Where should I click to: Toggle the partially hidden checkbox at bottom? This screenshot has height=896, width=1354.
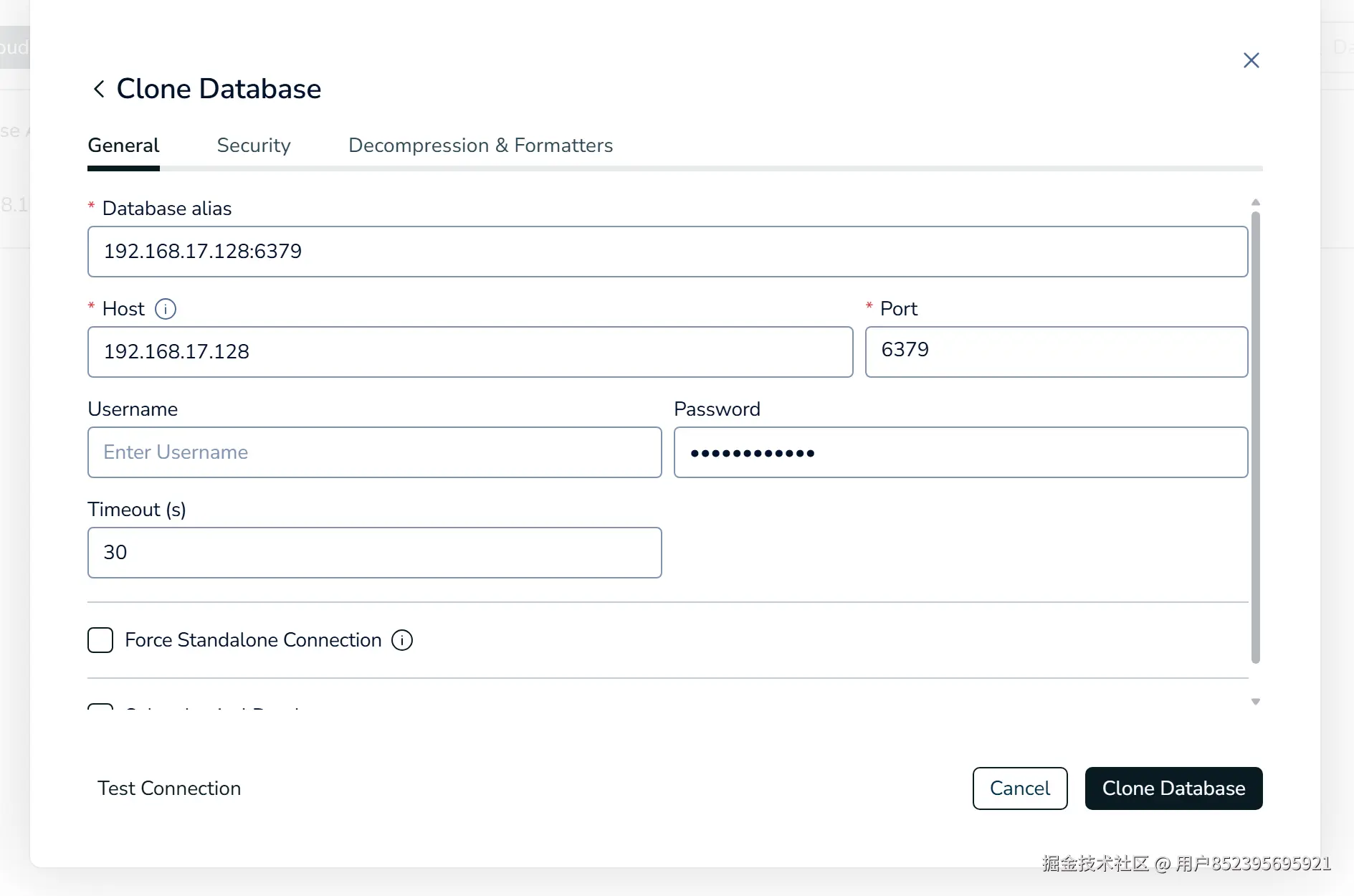[x=100, y=707]
